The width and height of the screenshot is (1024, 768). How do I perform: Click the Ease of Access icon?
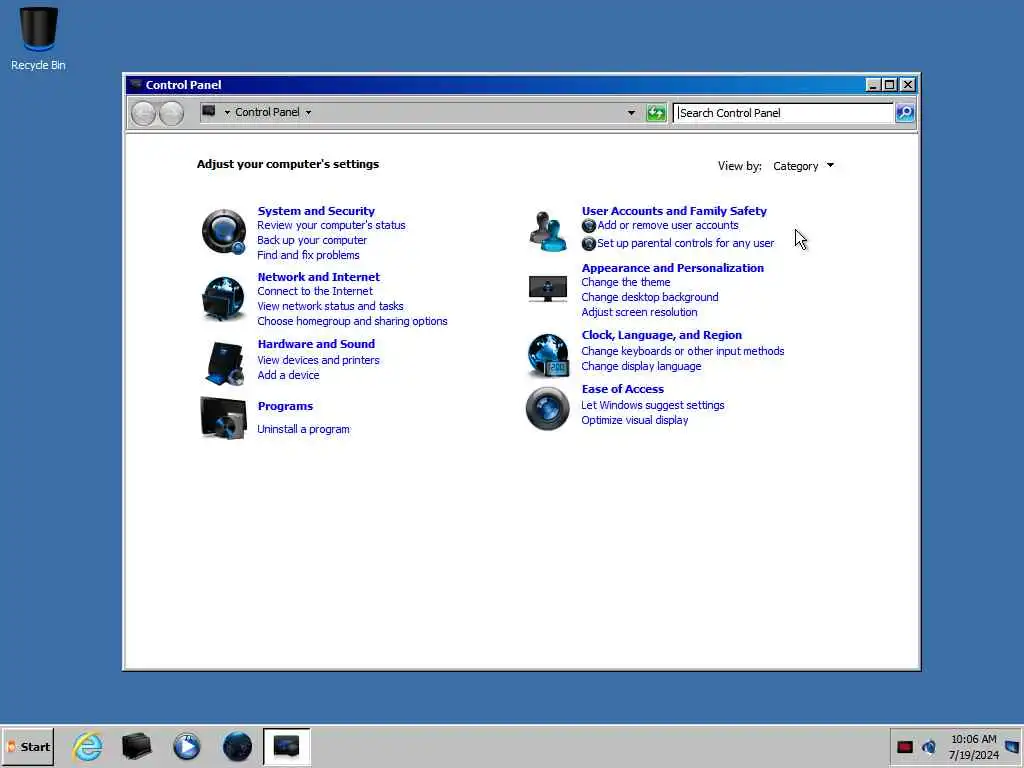[x=547, y=408]
